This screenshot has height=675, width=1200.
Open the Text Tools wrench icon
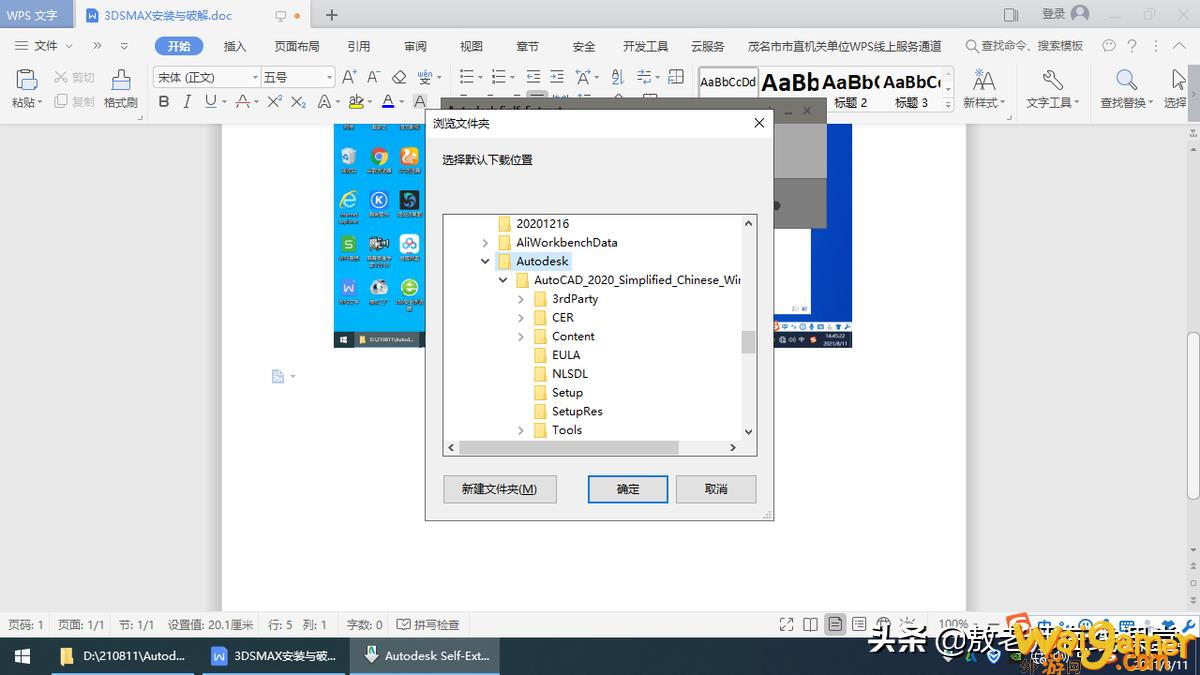(x=1051, y=80)
